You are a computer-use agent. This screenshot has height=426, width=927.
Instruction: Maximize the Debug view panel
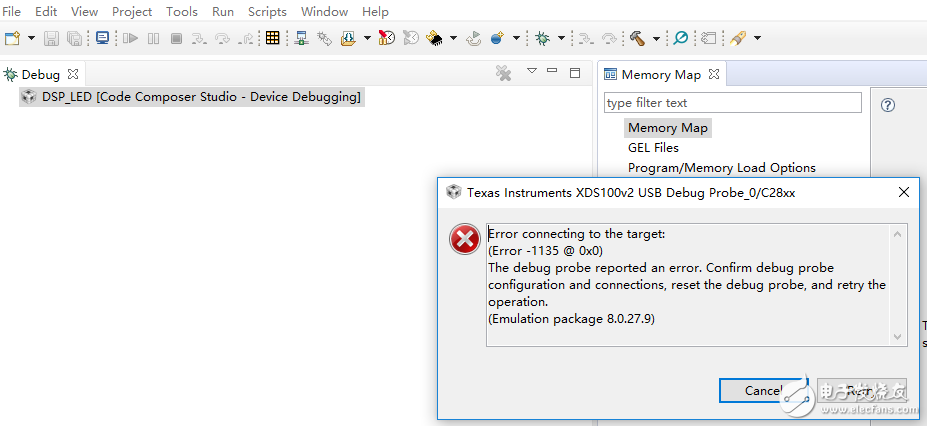click(x=575, y=73)
